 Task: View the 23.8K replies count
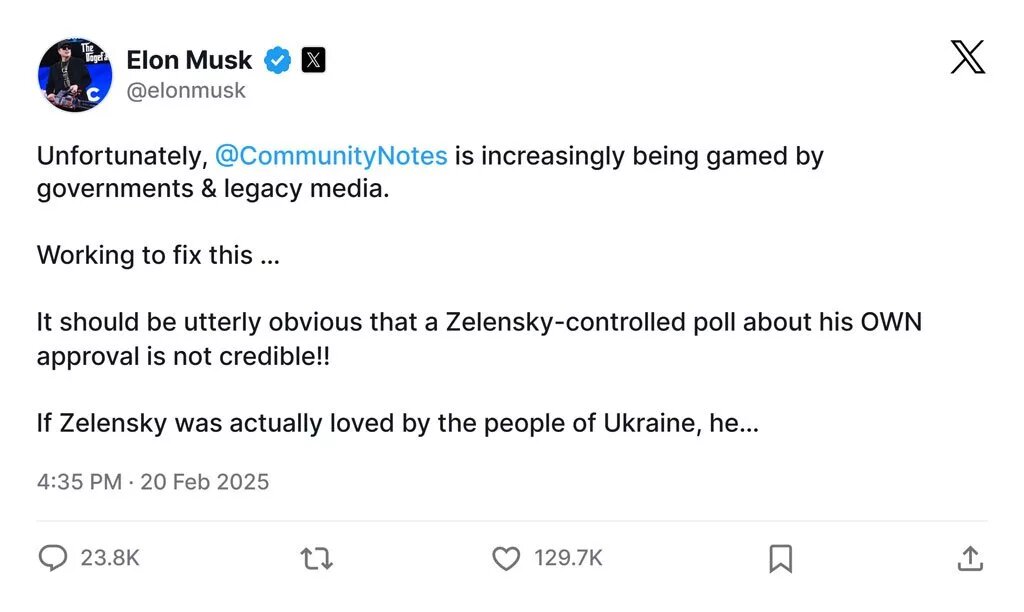click(110, 558)
